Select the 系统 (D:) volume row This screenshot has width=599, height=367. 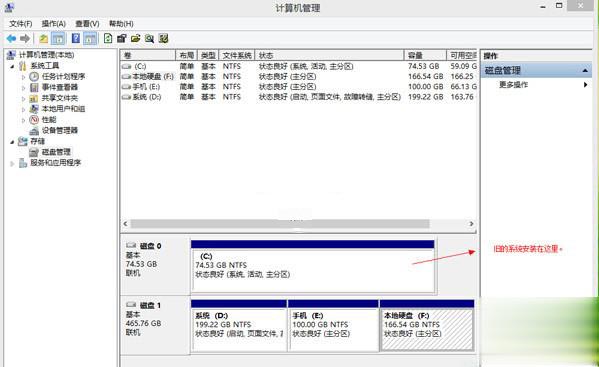pyautogui.click(x=298, y=97)
